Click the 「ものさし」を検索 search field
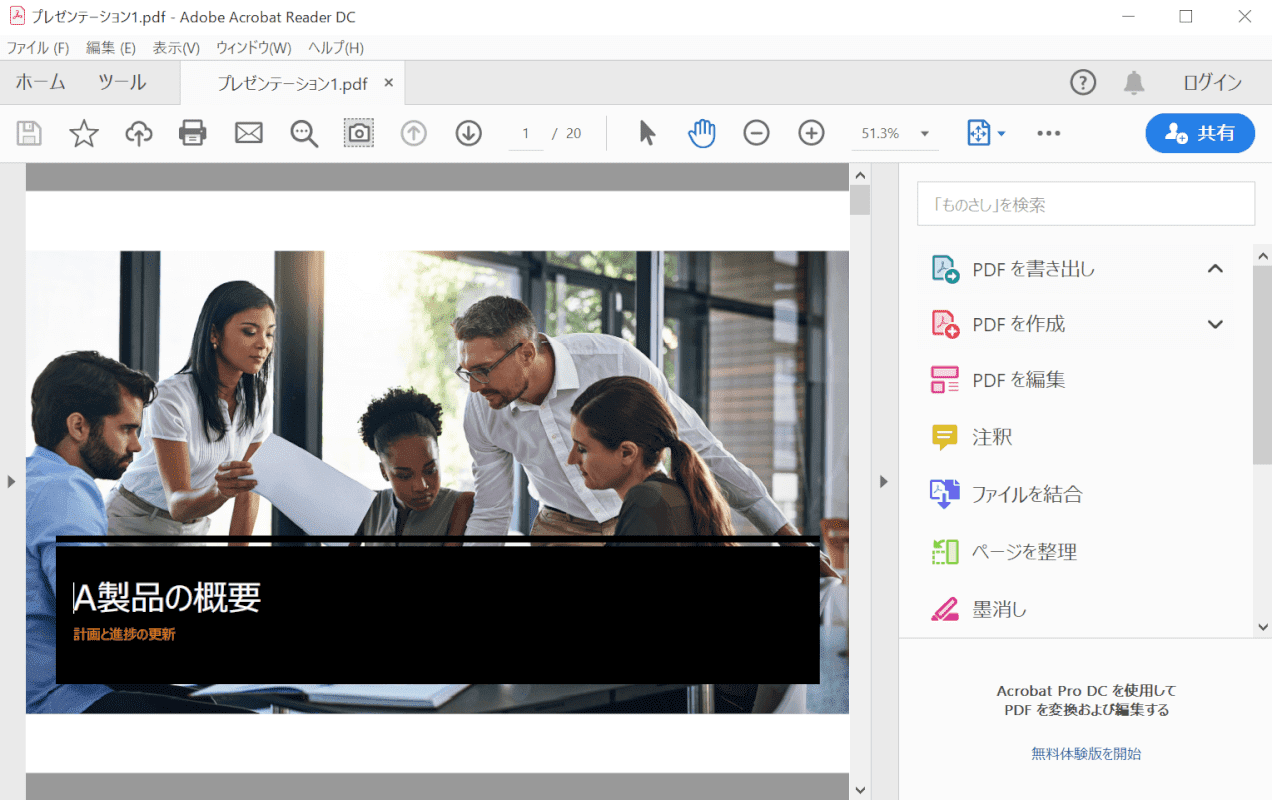1272x800 pixels. [x=1086, y=204]
